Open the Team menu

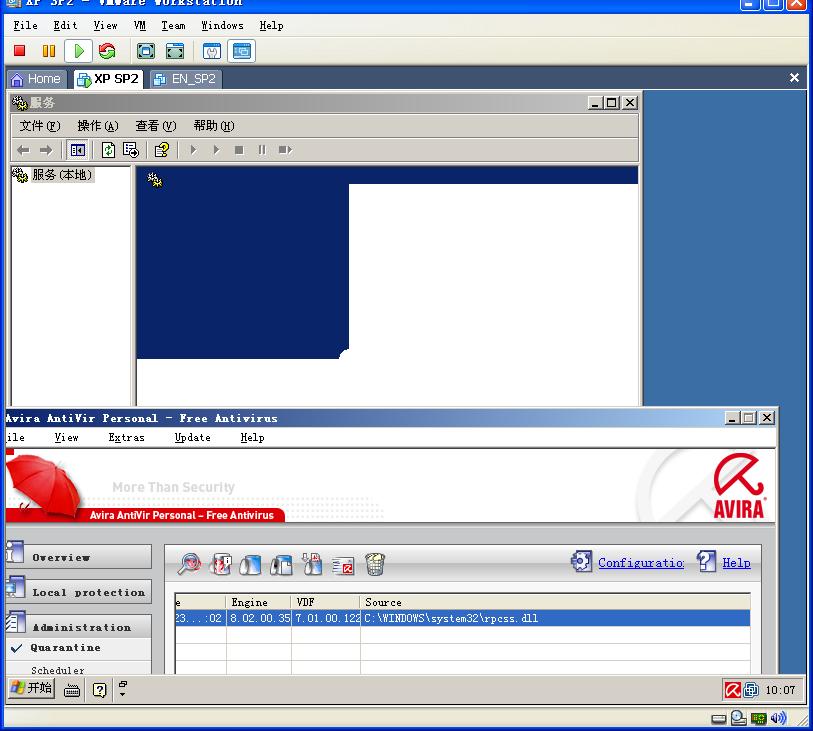coord(173,25)
